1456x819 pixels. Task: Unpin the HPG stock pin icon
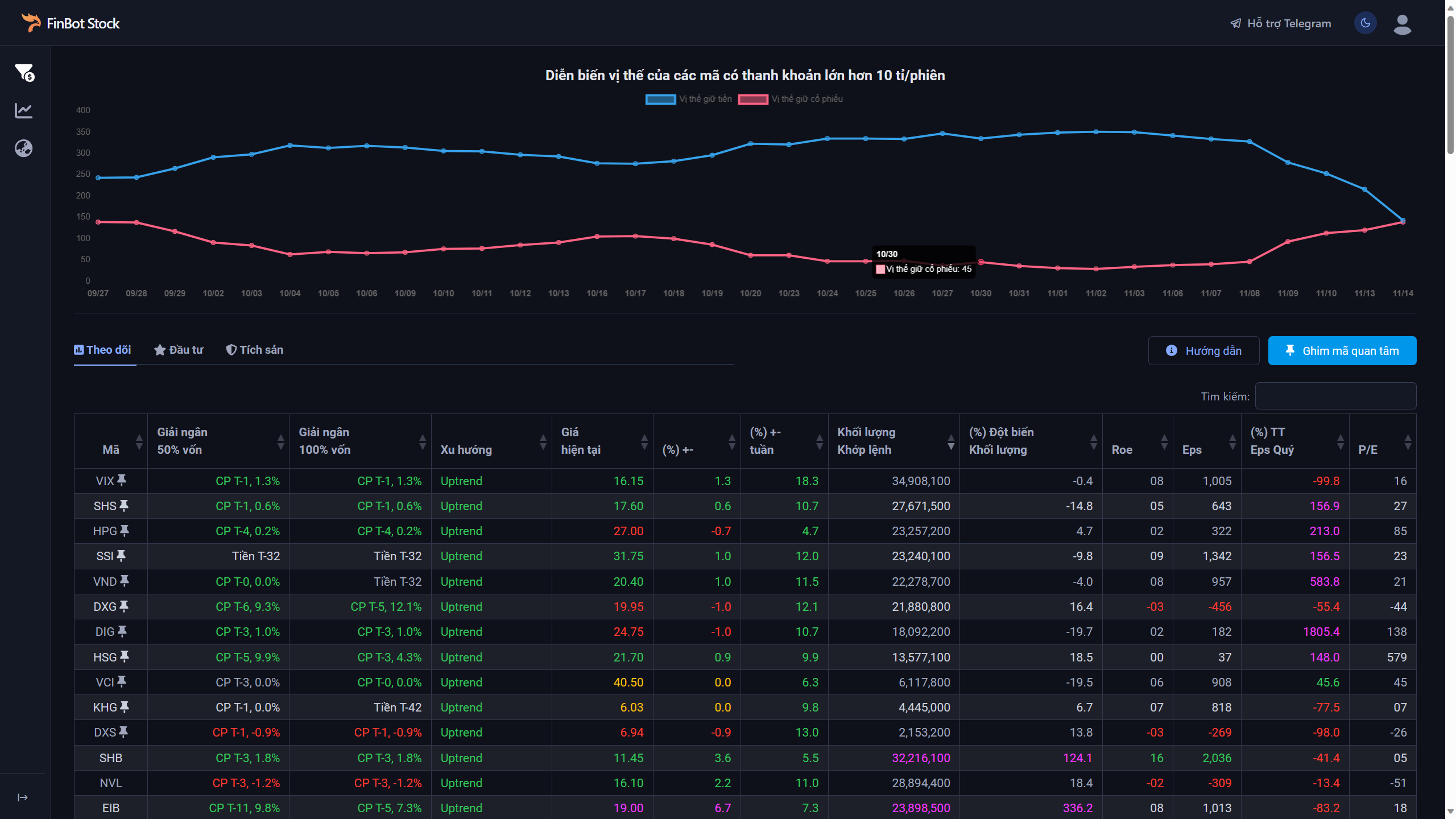[x=125, y=531]
